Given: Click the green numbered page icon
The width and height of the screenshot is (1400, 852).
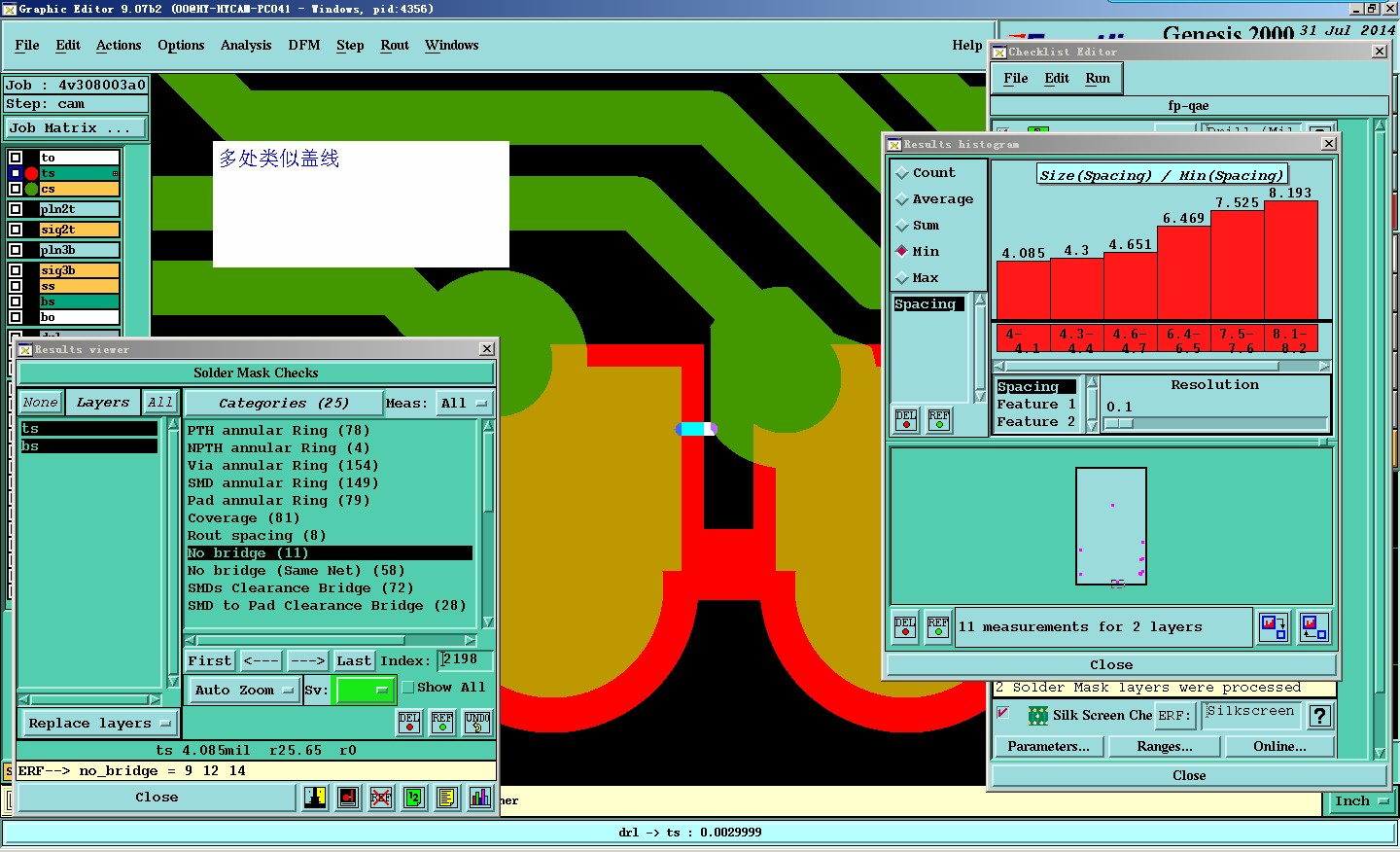Looking at the screenshot, I should [x=414, y=798].
